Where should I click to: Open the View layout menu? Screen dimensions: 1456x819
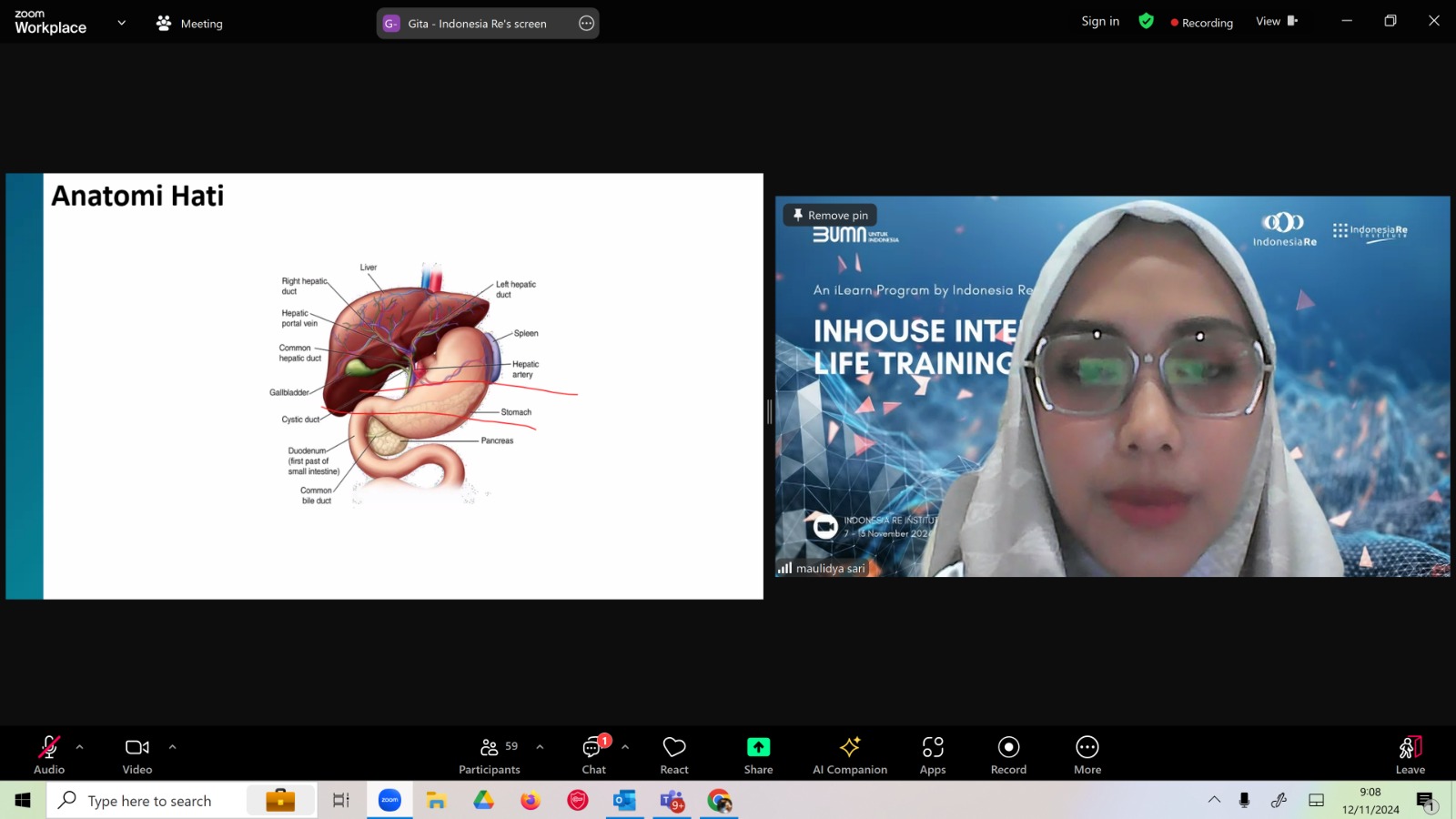(1277, 21)
